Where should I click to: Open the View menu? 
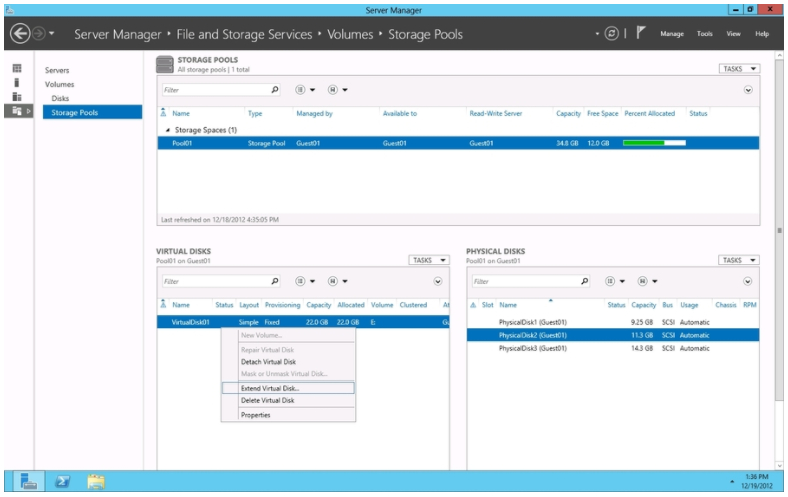point(733,34)
